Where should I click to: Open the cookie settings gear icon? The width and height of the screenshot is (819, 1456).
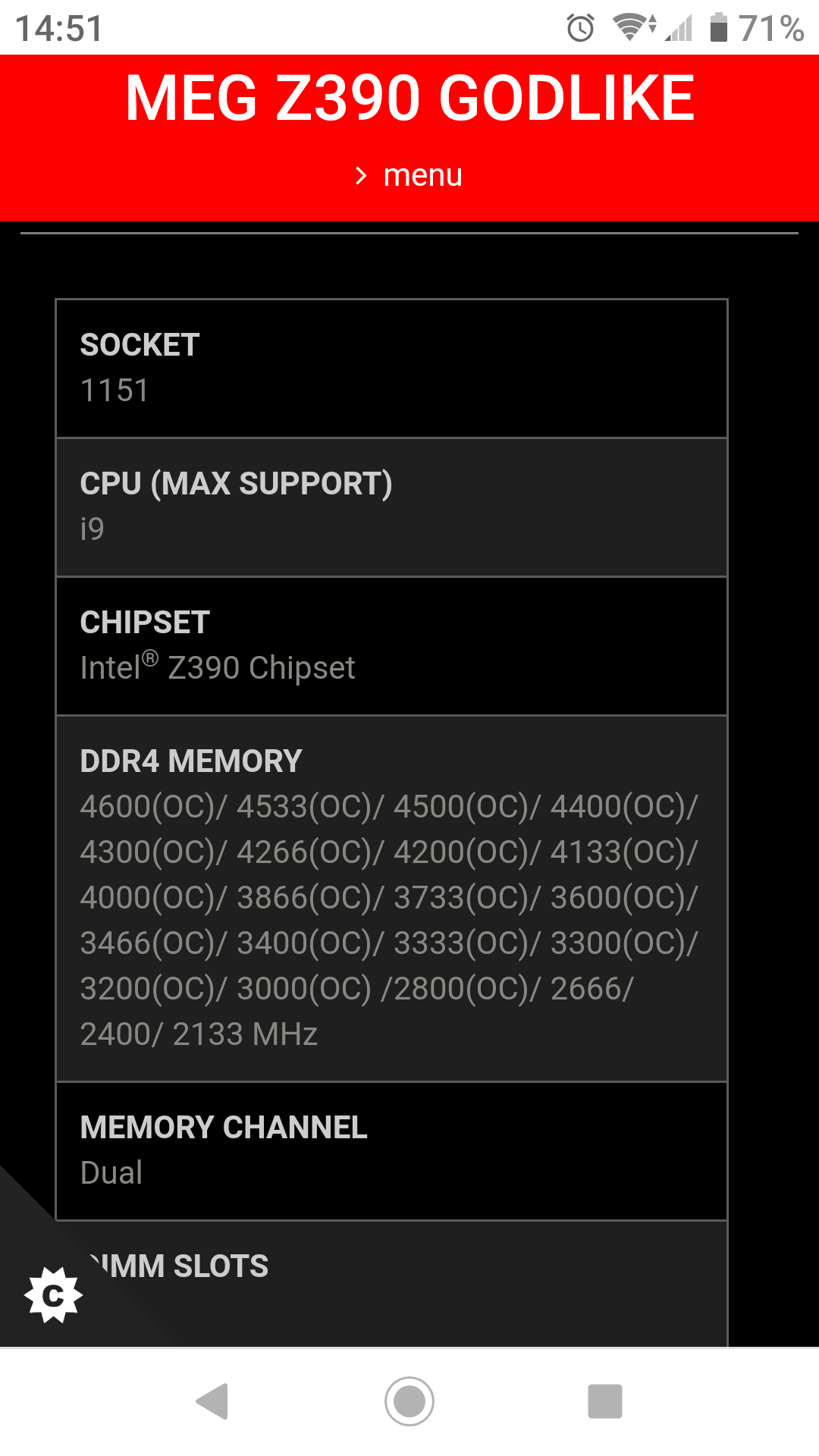pyautogui.click(x=53, y=1294)
